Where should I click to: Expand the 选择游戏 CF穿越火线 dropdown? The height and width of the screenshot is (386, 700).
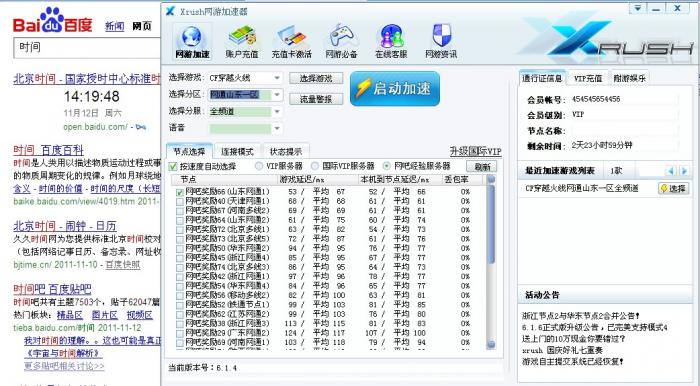(x=277, y=78)
